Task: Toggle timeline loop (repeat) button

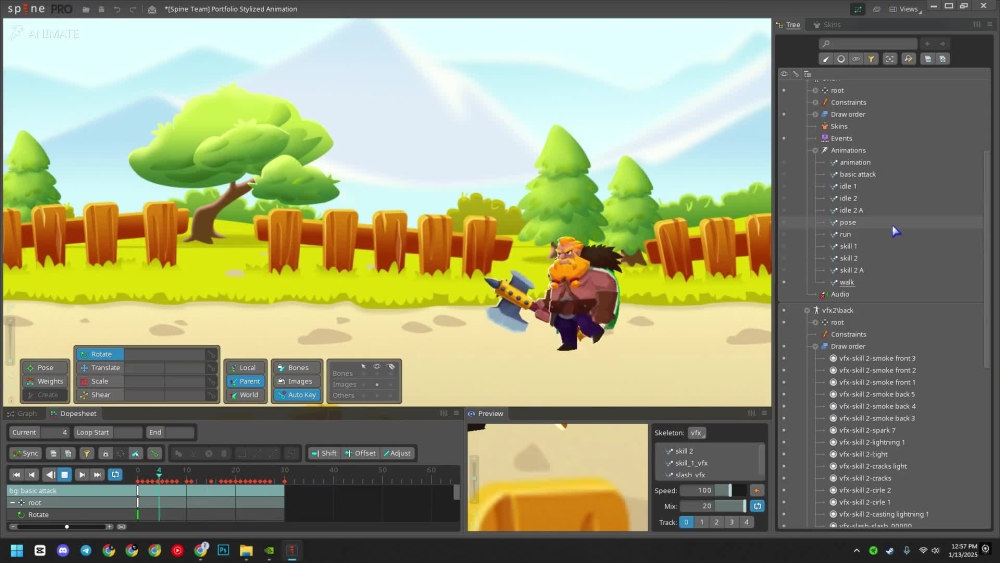Action: [115, 474]
